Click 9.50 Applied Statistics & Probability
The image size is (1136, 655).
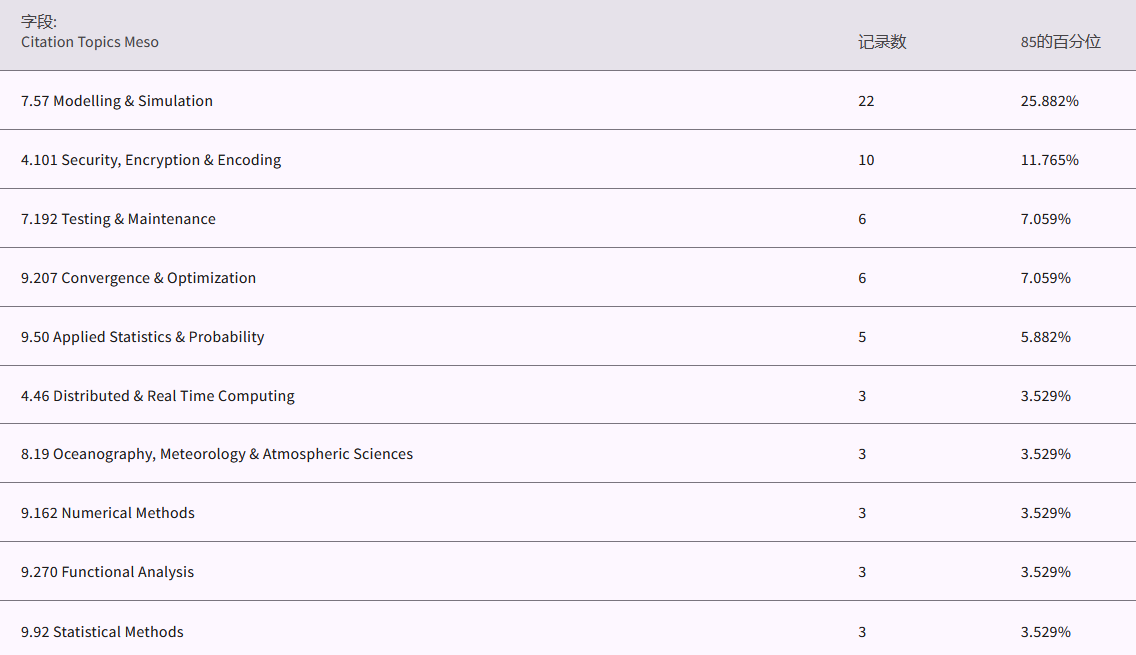(x=142, y=337)
